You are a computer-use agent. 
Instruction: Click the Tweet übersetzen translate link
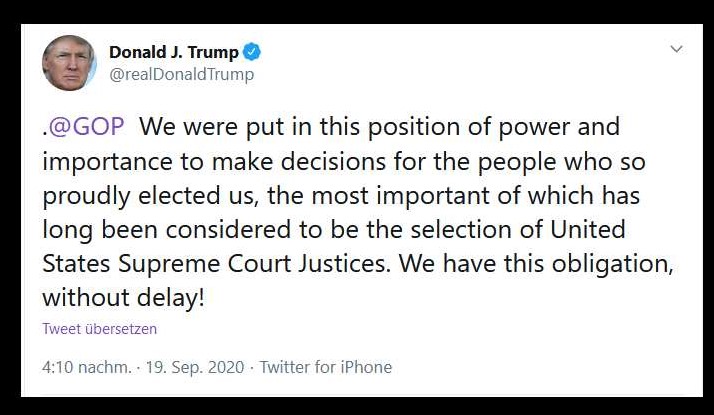coord(99,328)
